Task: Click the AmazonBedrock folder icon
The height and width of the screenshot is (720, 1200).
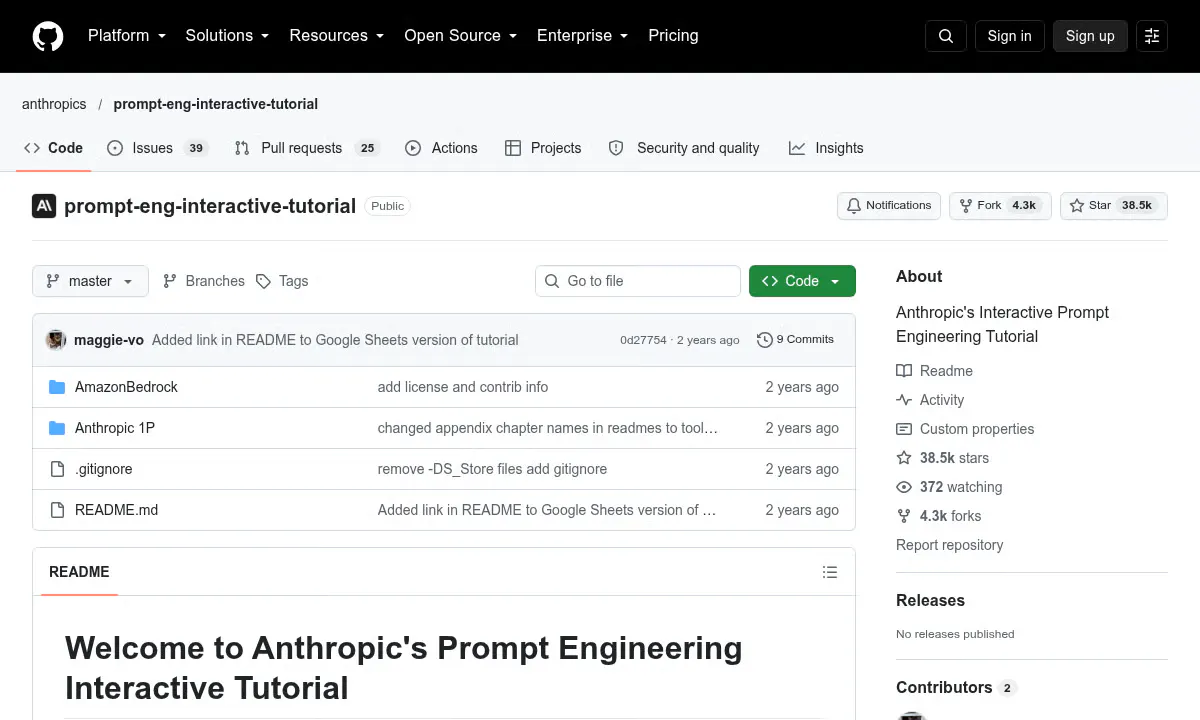Action: (57, 387)
